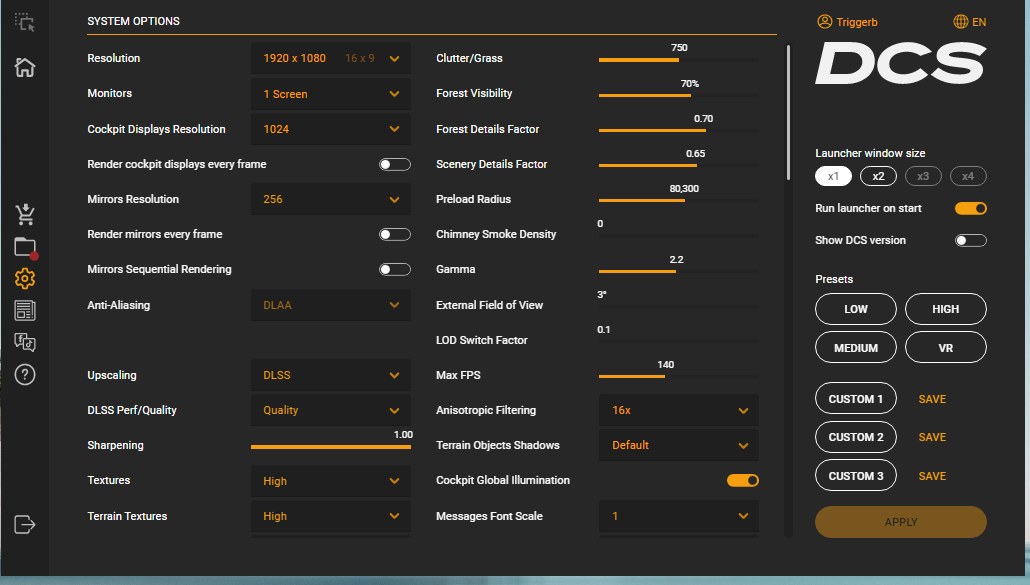This screenshot has height=585, width=1030.
Task: Open the folder icon with red notification dot
Action: click(x=26, y=248)
